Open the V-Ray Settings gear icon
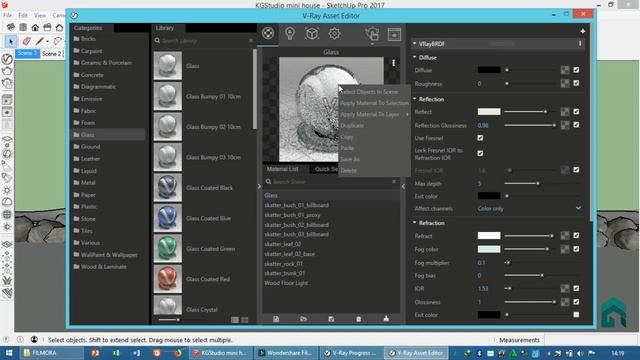 pyautogui.click(x=334, y=33)
